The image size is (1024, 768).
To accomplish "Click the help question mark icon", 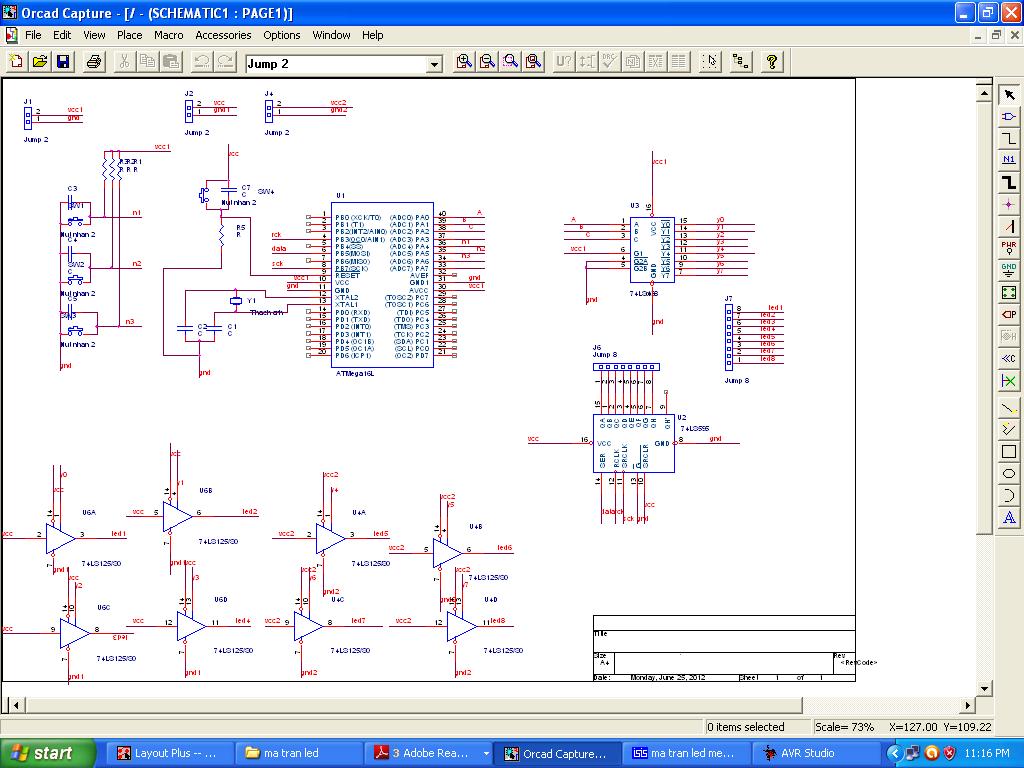I will tap(772, 62).
